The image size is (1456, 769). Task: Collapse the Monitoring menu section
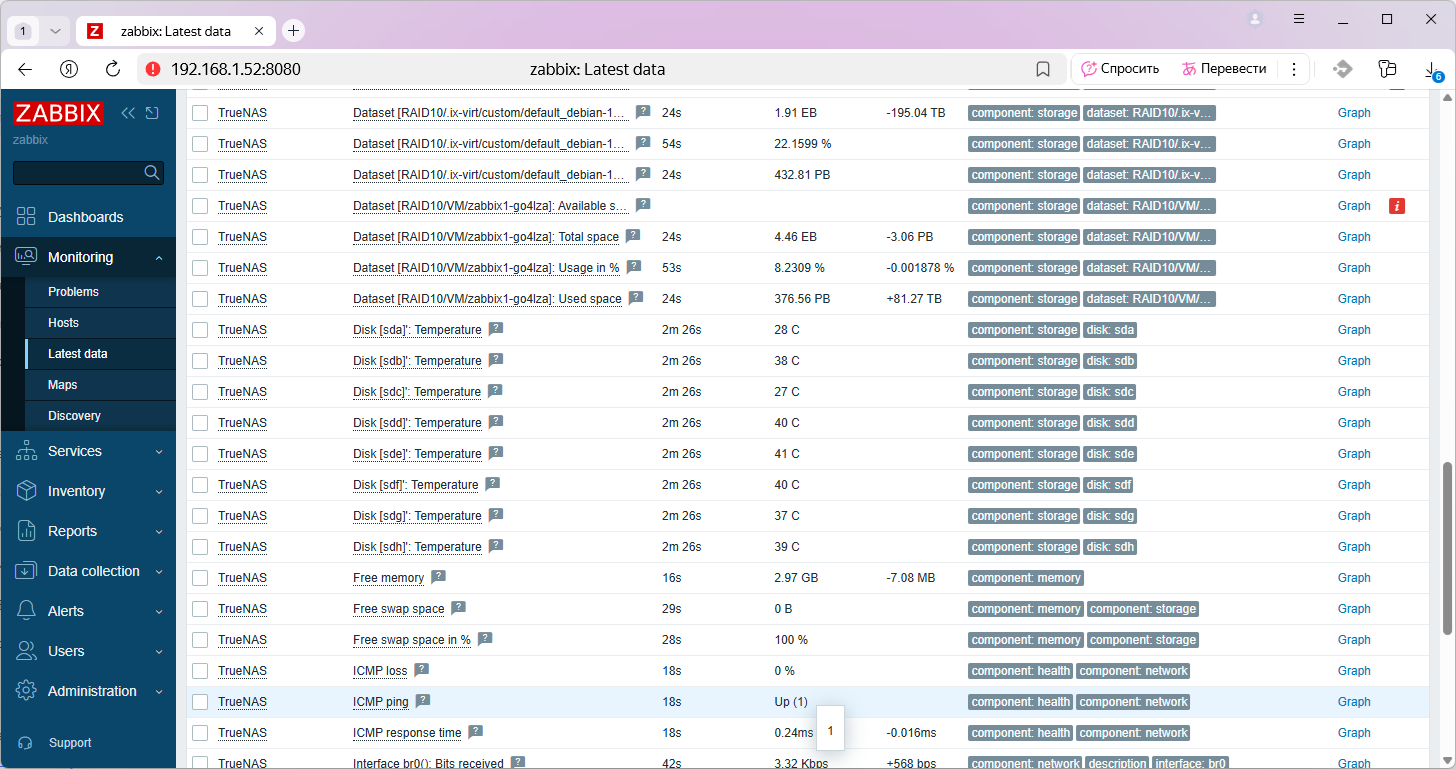coord(88,257)
